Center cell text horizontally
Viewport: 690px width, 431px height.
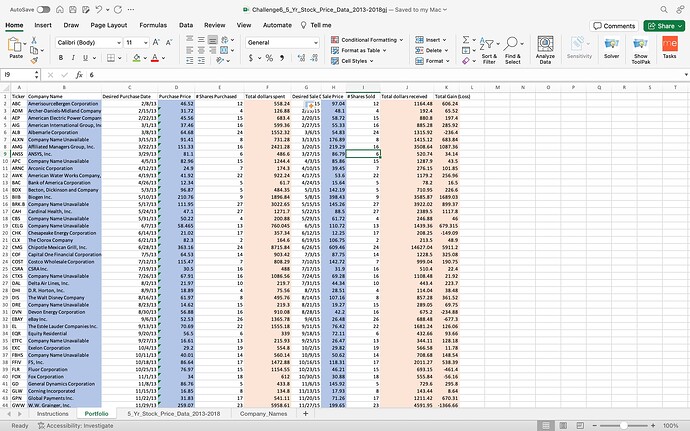[x=201, y=50]
